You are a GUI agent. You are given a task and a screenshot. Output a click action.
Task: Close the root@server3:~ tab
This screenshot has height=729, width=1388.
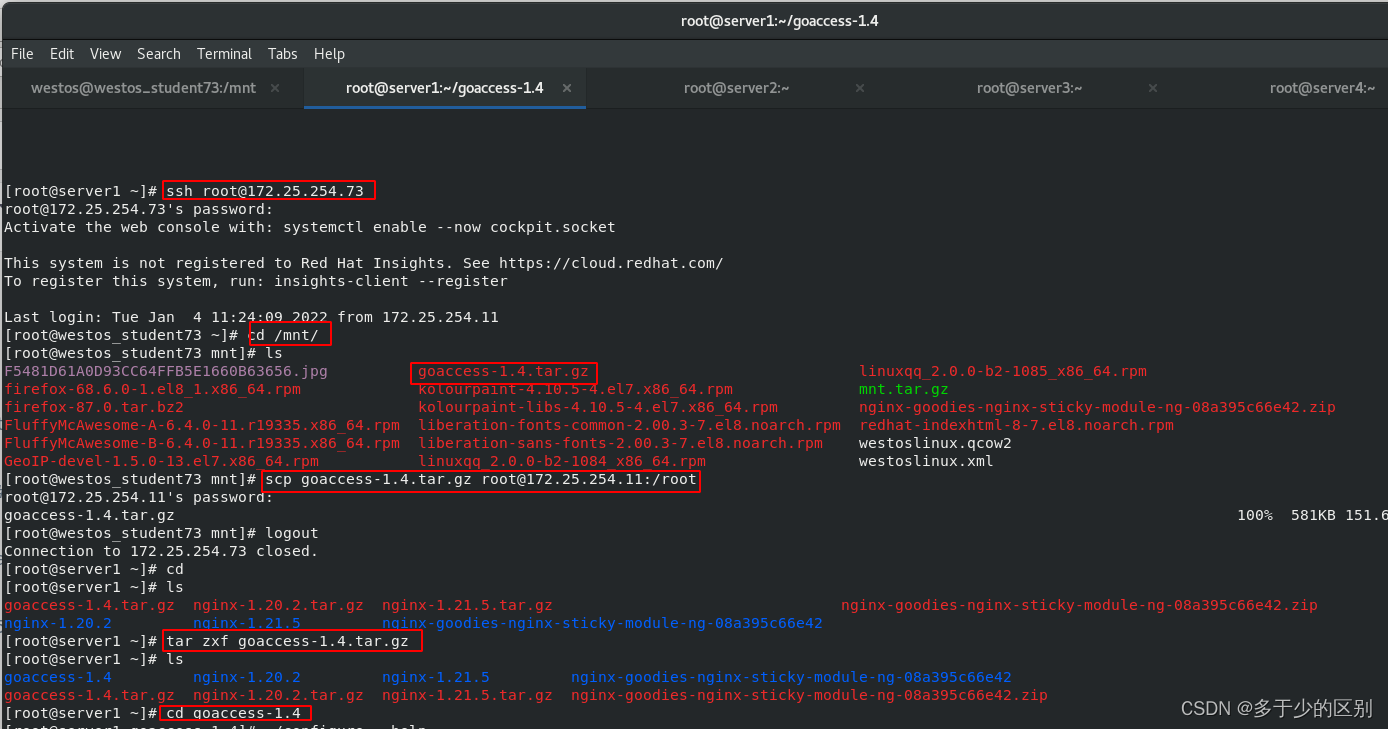coord(1153,88)
